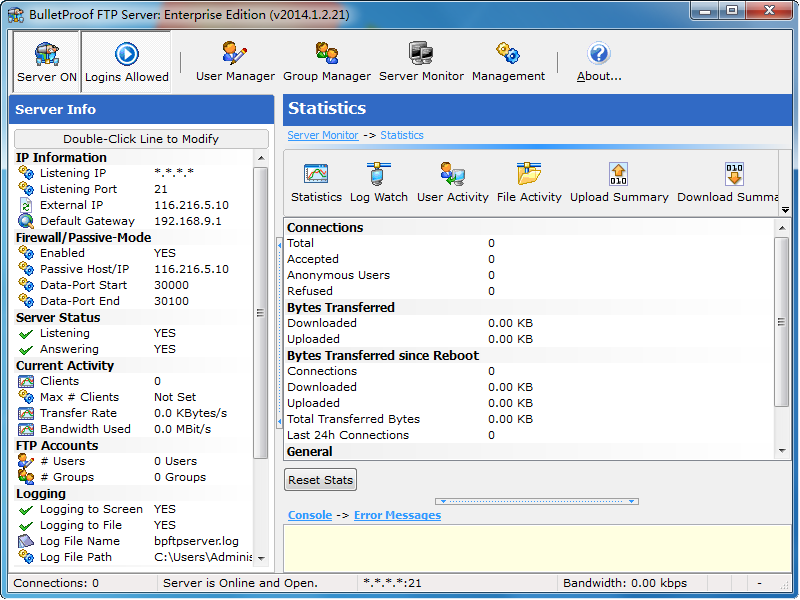
Task: Toggle the Server ON button
Action: (x=46, y=62)
